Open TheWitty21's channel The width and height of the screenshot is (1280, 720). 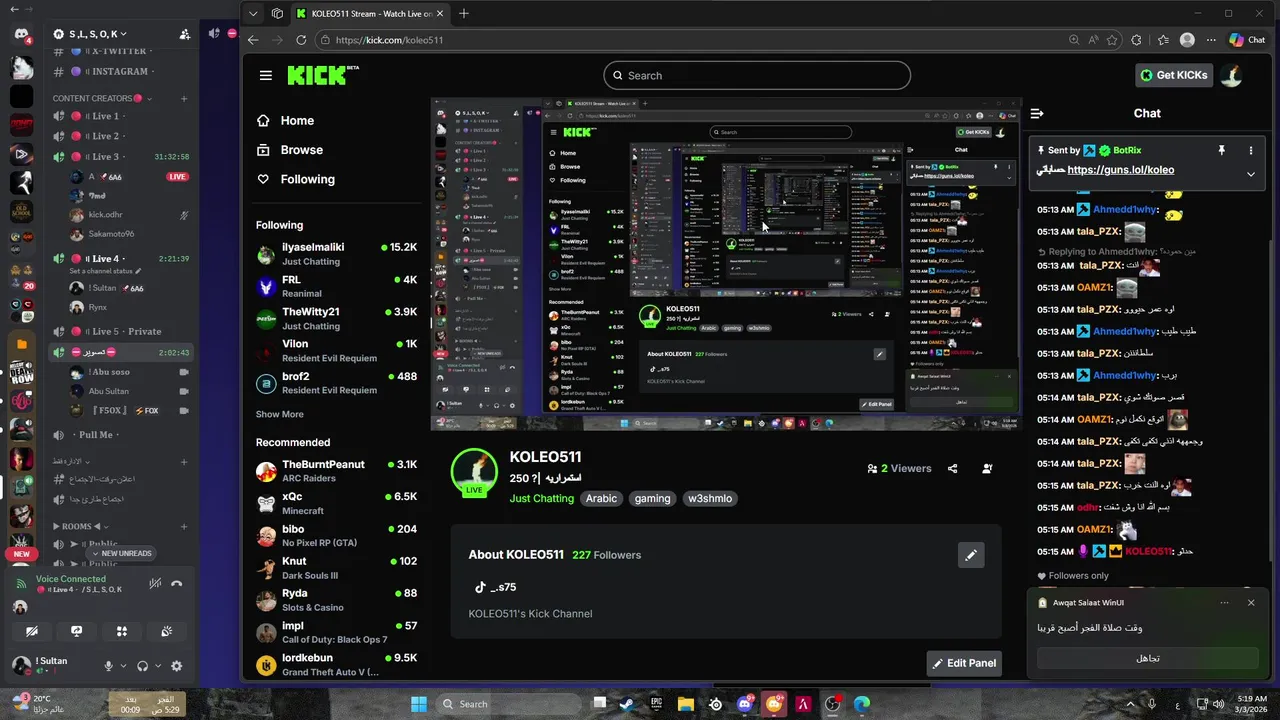tap(336, 319)
